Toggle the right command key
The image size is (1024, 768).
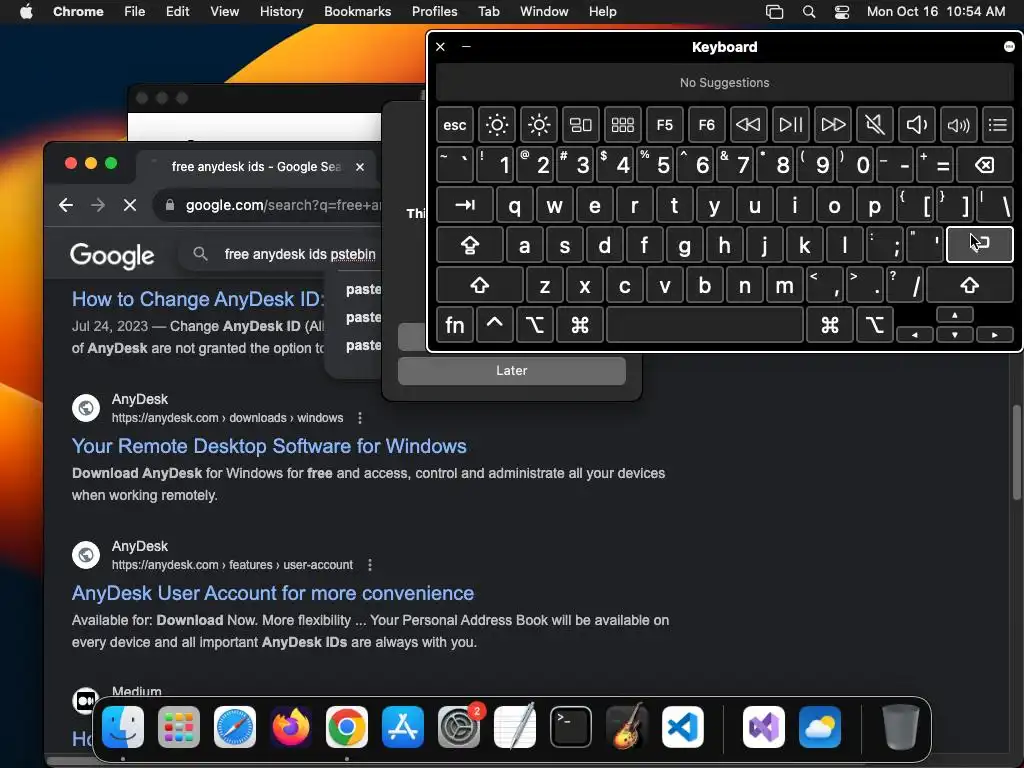point(830,325)
